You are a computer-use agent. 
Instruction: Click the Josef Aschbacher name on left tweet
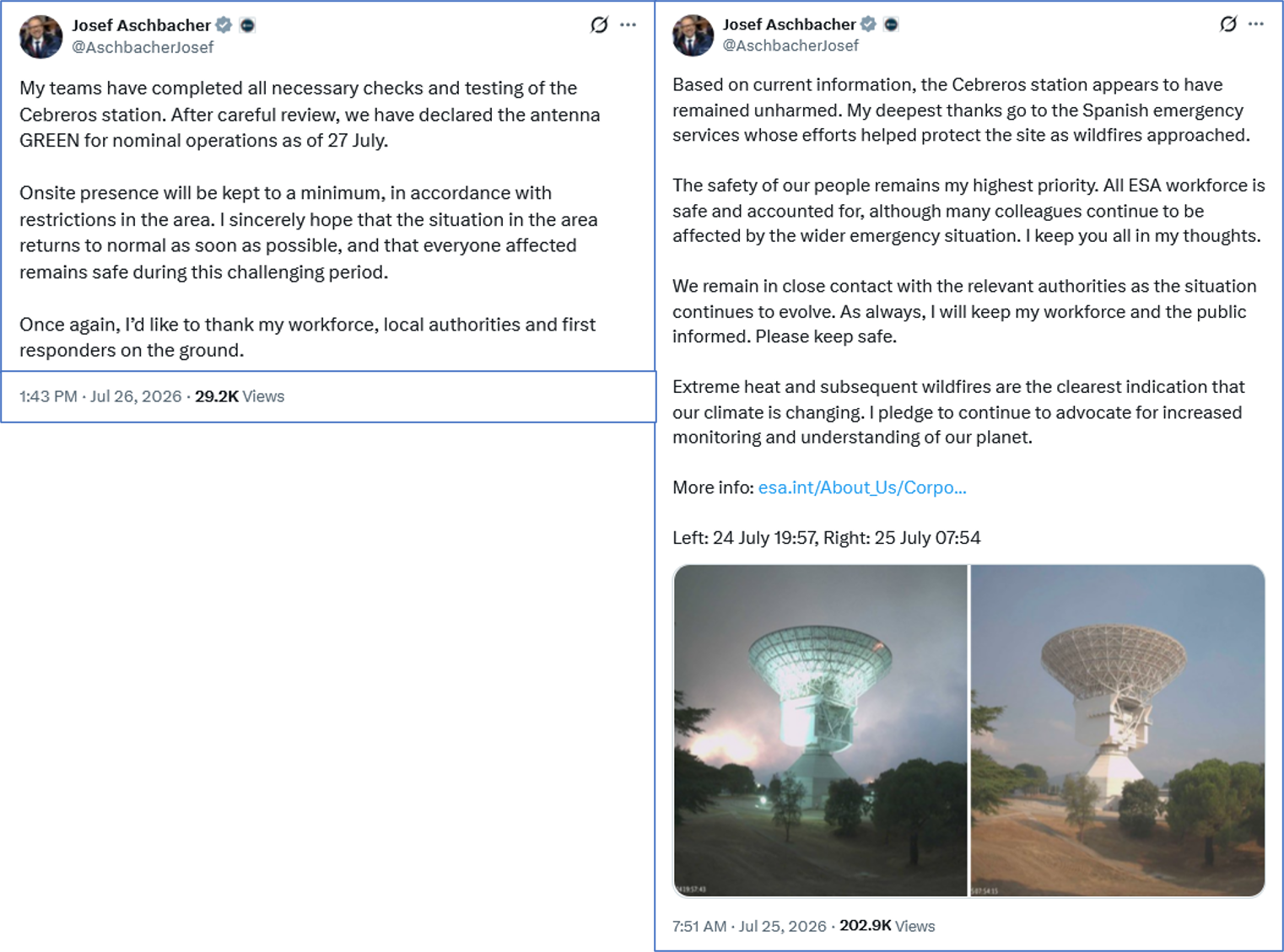[141, 25]
